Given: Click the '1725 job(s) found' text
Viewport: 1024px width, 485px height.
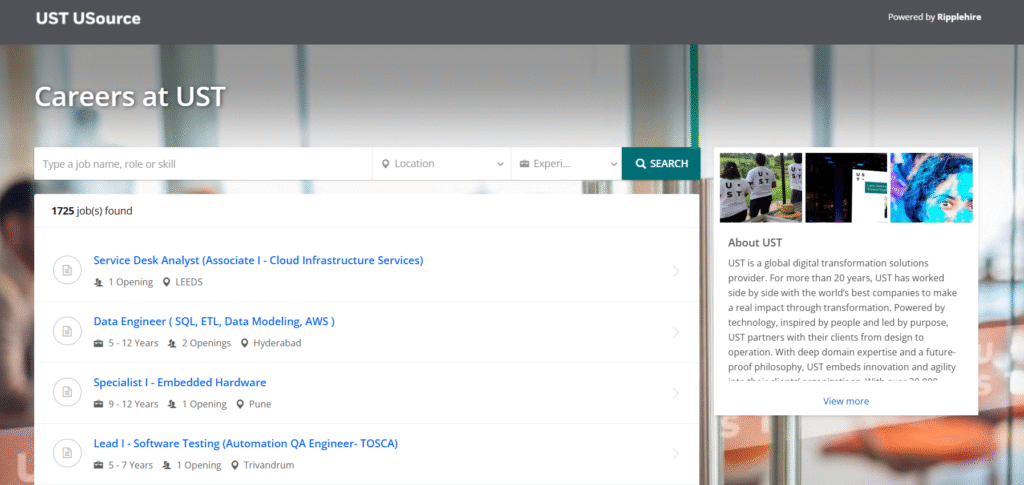Looking at the screenshot, I should pos(92,211).
